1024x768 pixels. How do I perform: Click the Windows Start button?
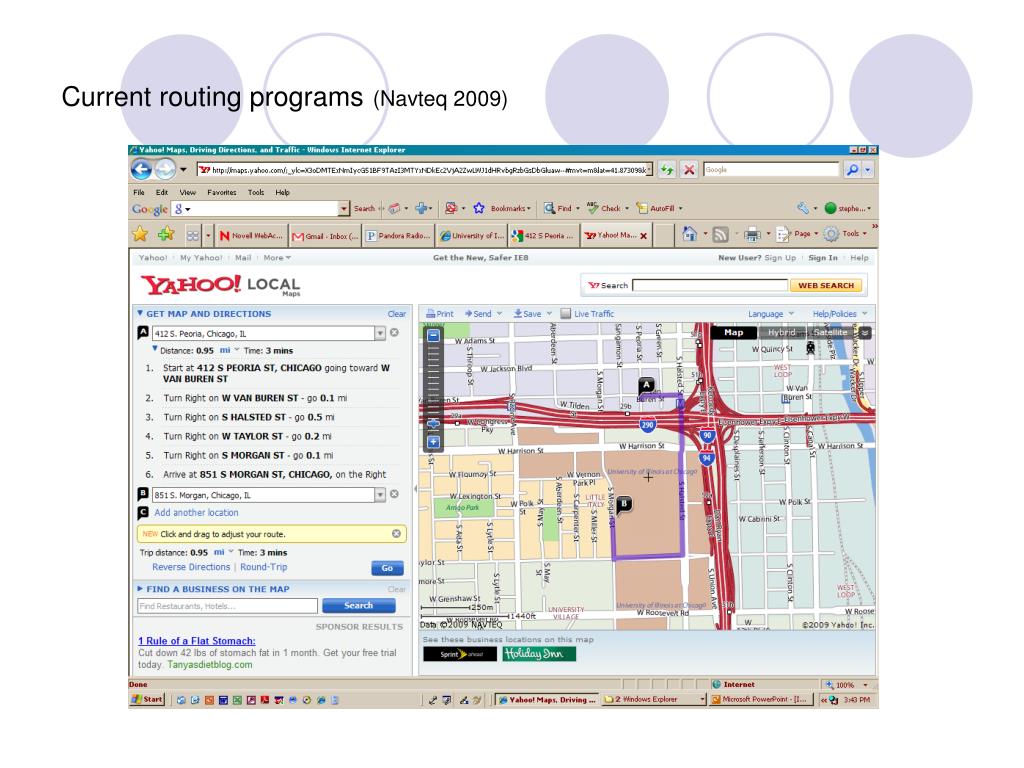tap(146, 699)
